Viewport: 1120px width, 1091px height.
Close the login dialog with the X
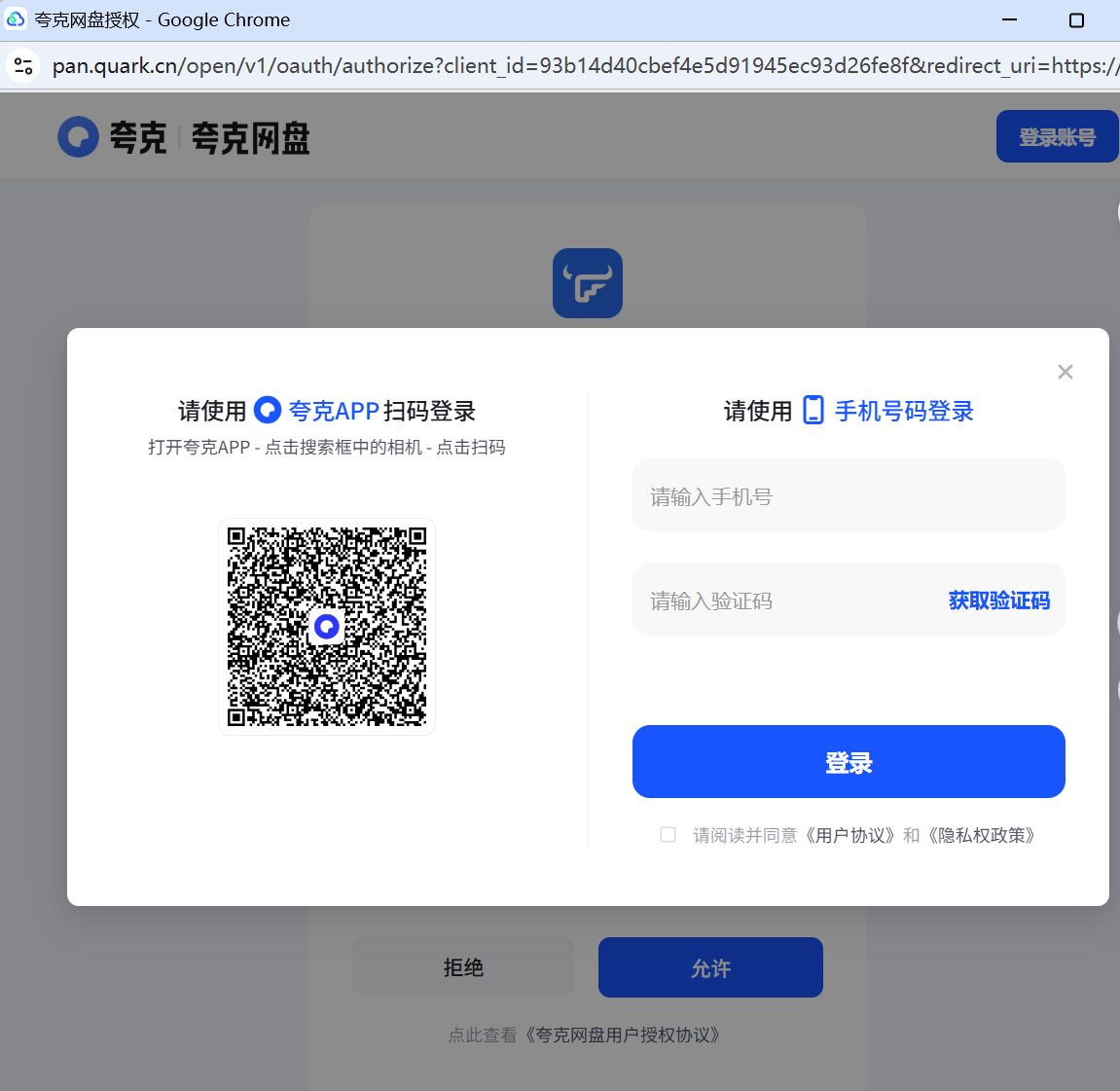1065,372
